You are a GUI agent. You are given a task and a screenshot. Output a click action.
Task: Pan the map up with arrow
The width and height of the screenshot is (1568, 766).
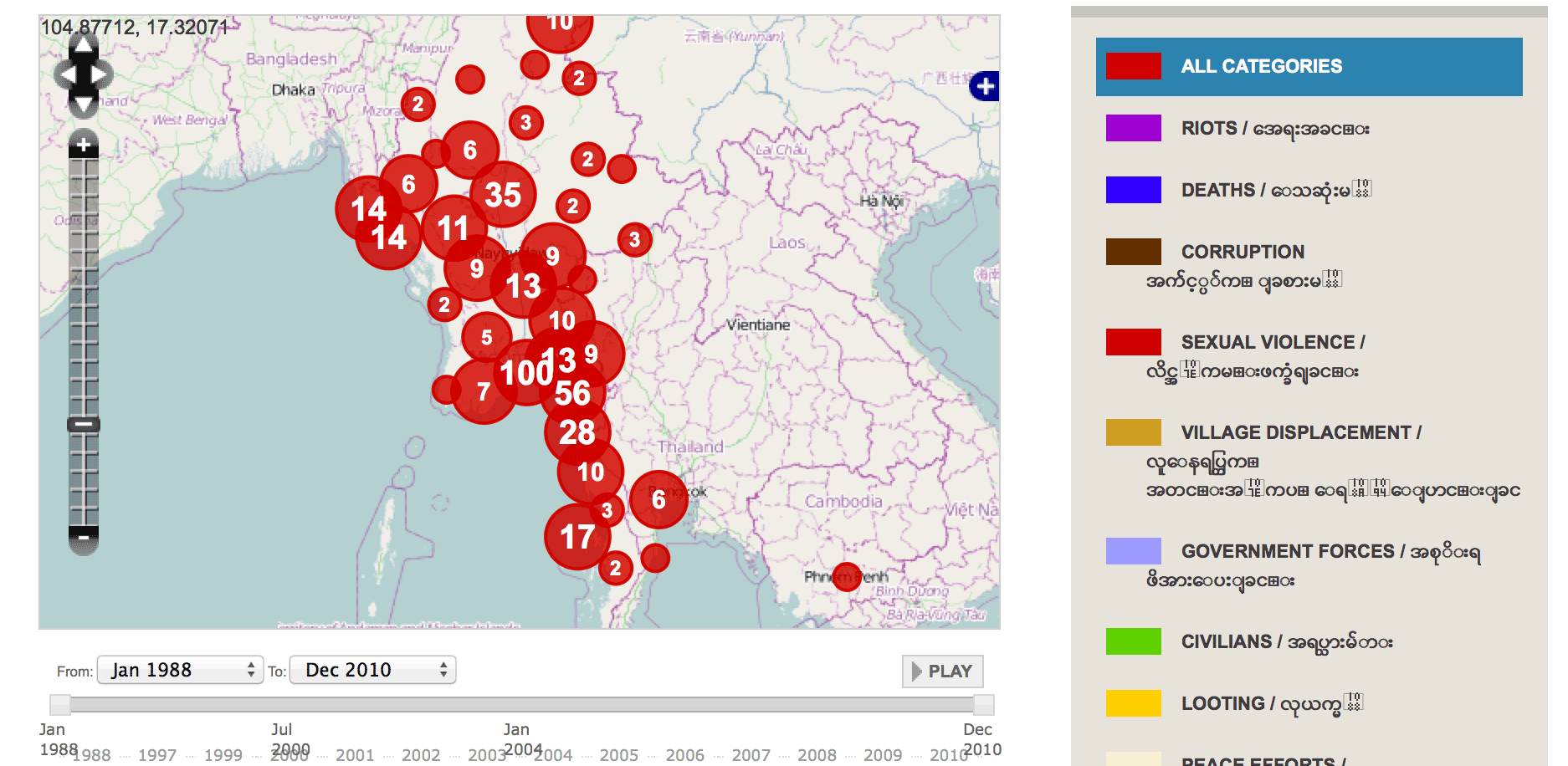[83, 45]
